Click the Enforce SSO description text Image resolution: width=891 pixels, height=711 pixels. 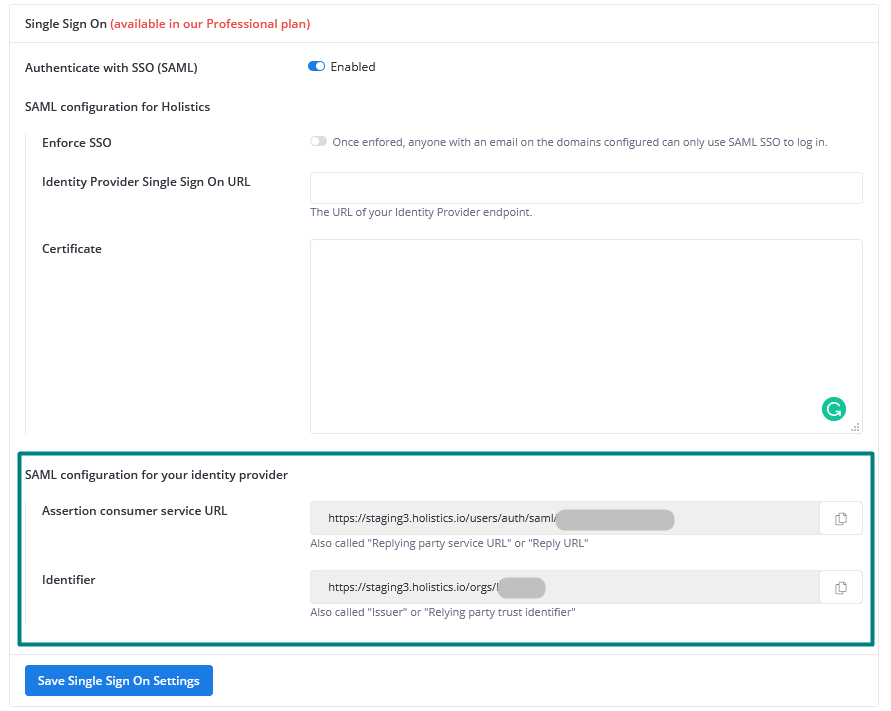click(579, 142)
